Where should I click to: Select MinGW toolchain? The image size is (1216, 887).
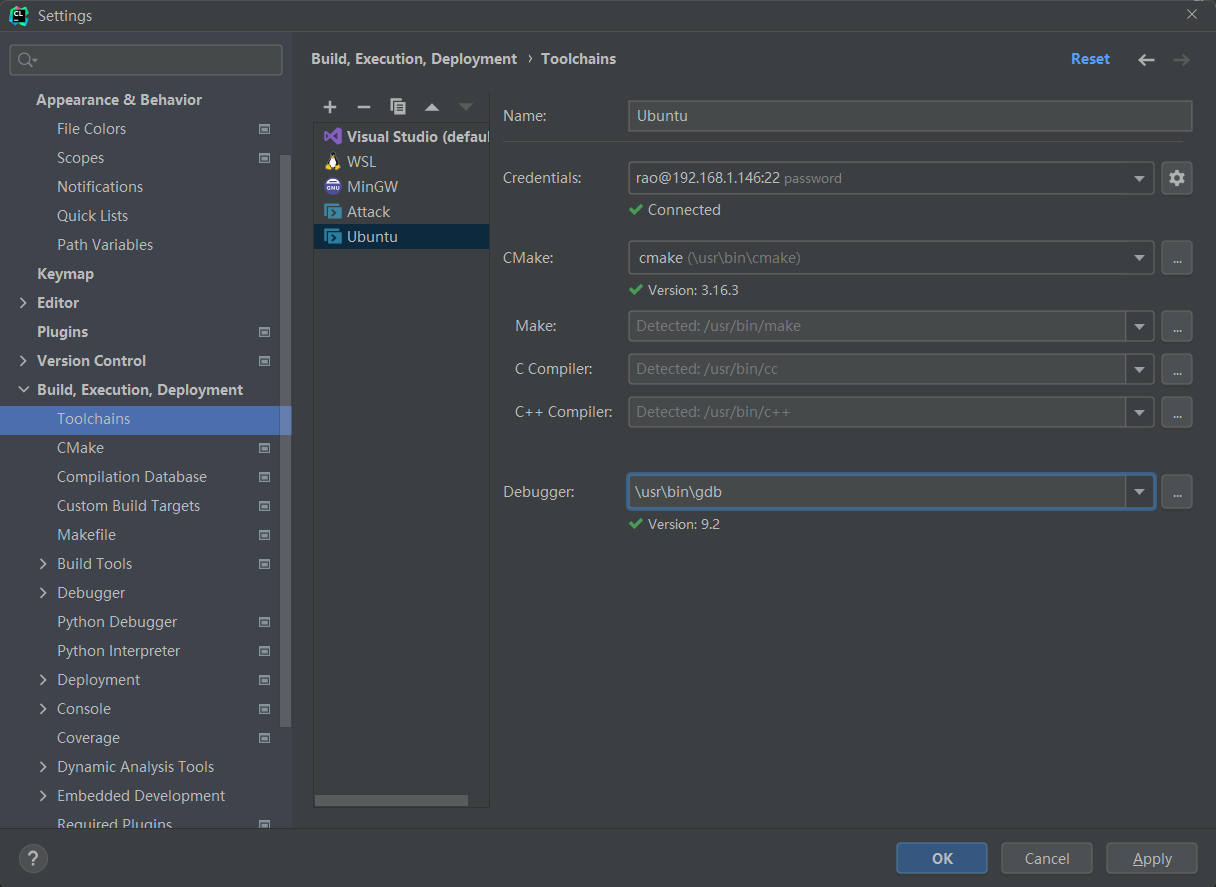tap(402, 186)
